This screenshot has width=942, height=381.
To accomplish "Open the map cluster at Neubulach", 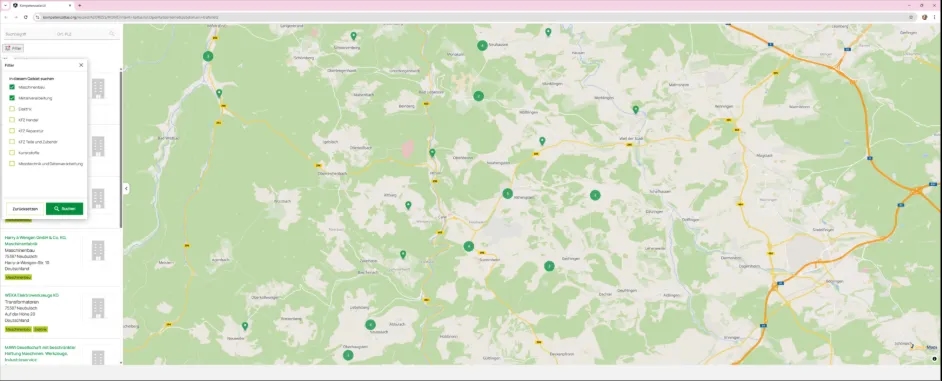I will click(x=370, y=325).
